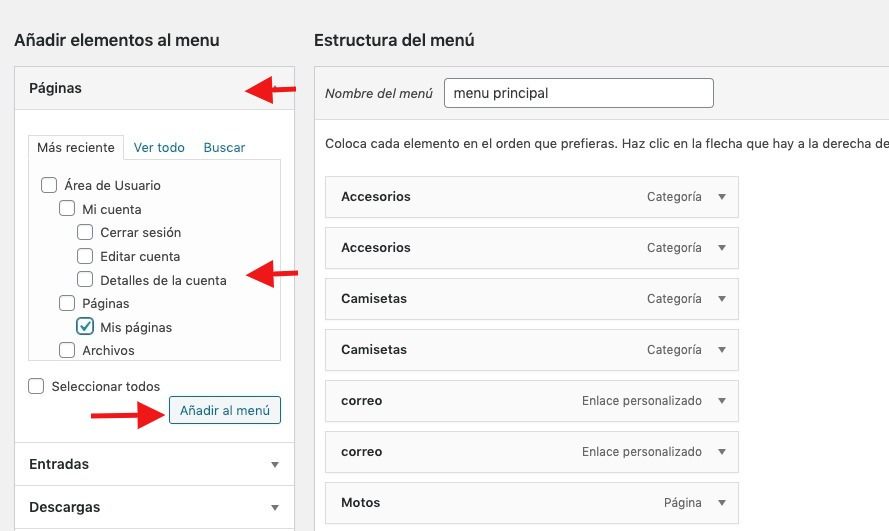Collapse the Páginas panel header
Screen dimensions: 889x531
(x=154, y=88)
